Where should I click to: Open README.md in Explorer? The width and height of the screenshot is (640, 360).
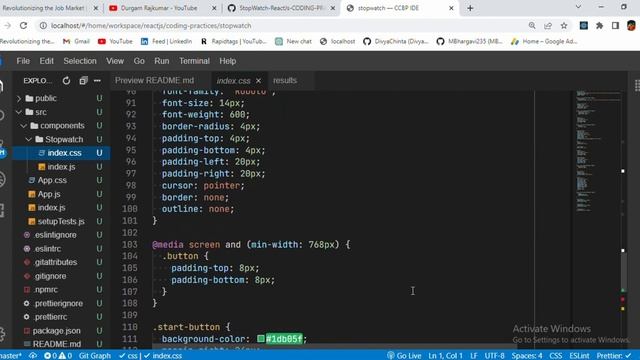[x=56, y=344]
